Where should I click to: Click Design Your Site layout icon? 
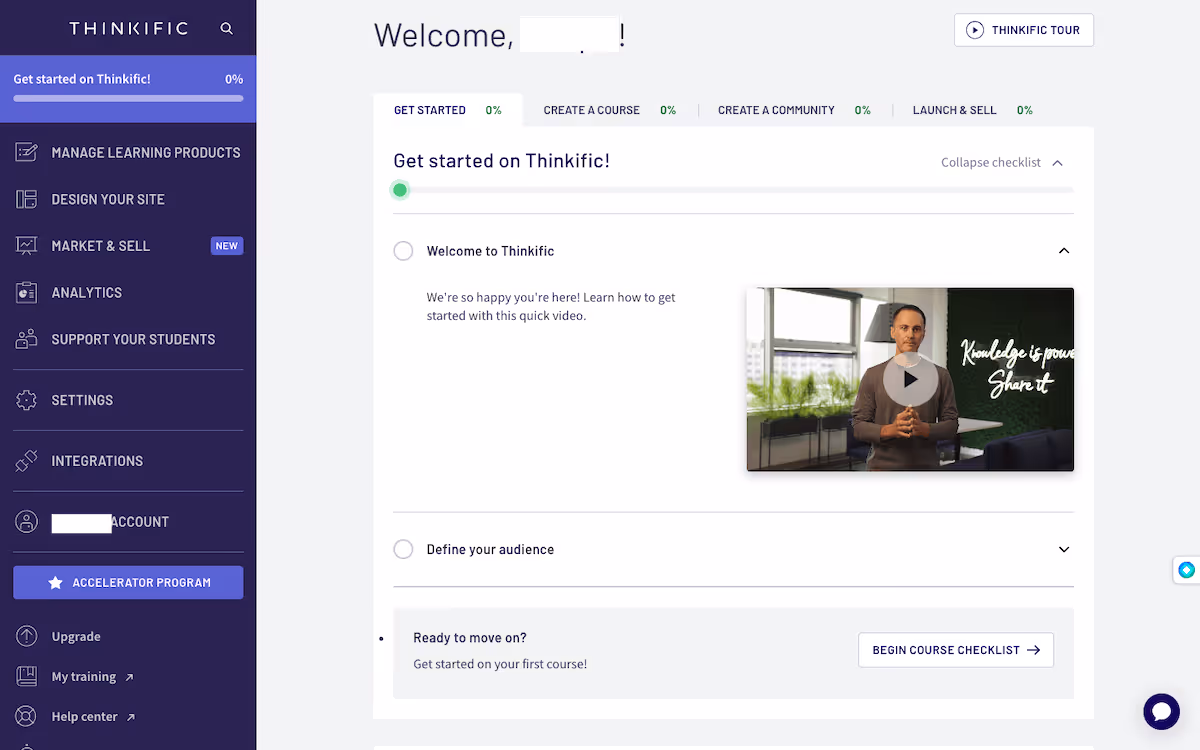click(27, 199)
